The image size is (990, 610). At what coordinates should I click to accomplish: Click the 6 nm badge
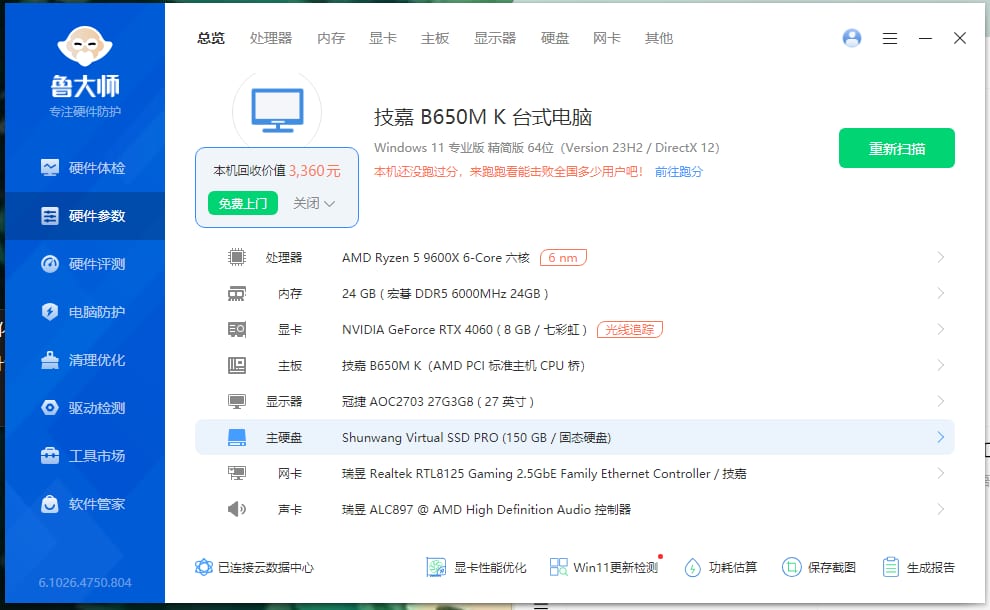click(x=563, y=258)
